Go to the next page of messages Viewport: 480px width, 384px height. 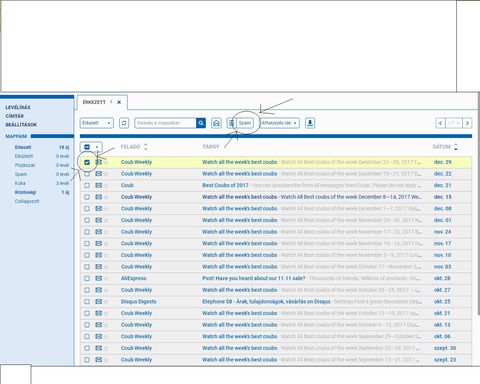click(x=467, y=123)
